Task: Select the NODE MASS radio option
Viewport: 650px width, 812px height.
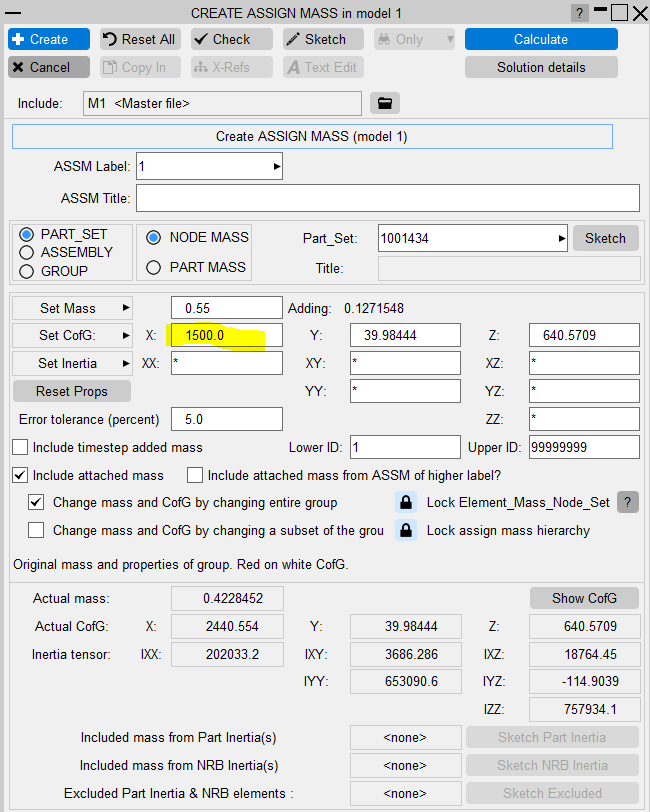Action: (153, 238)
